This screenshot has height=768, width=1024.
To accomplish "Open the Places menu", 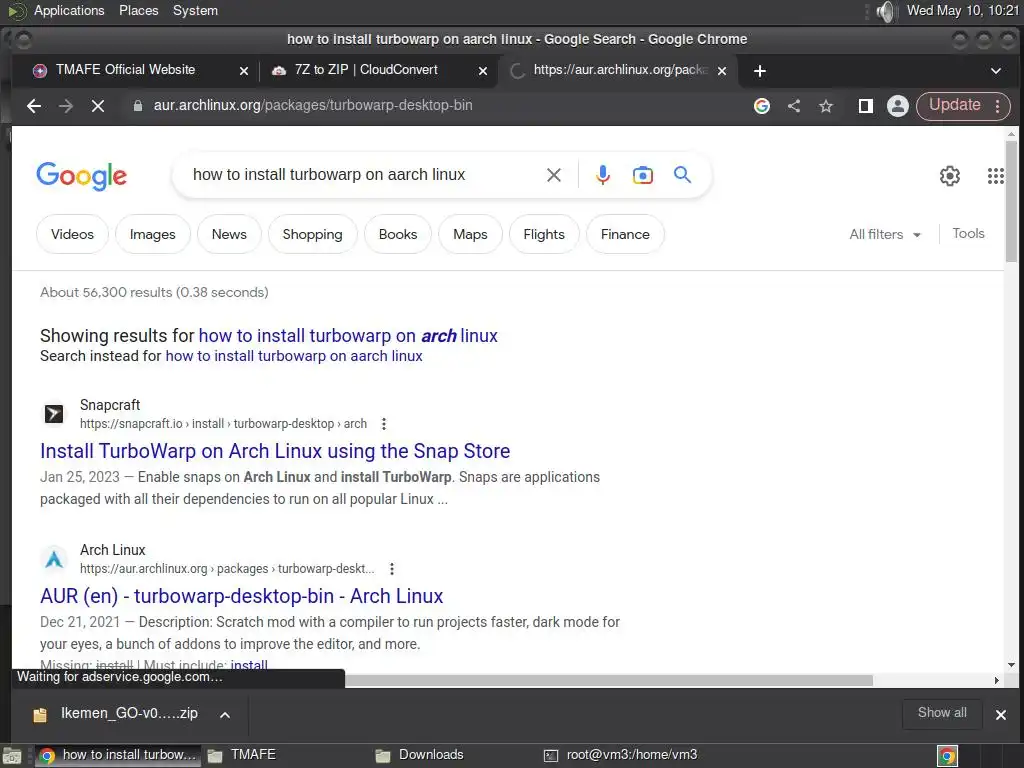I will (x=138, y=11).
